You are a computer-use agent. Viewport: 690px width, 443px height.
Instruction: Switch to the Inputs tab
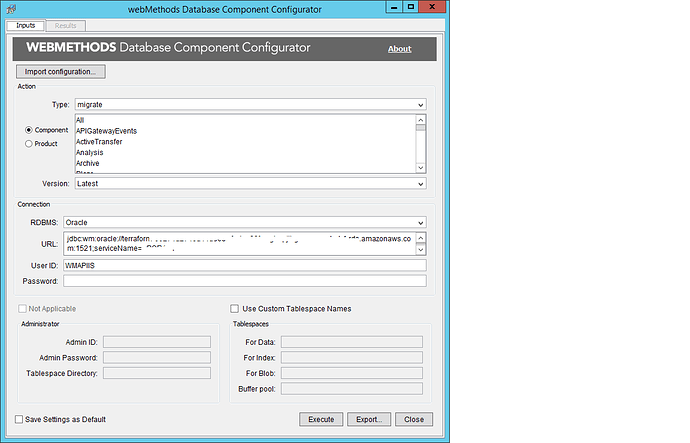pyautogui.click(x=26, y=26)
